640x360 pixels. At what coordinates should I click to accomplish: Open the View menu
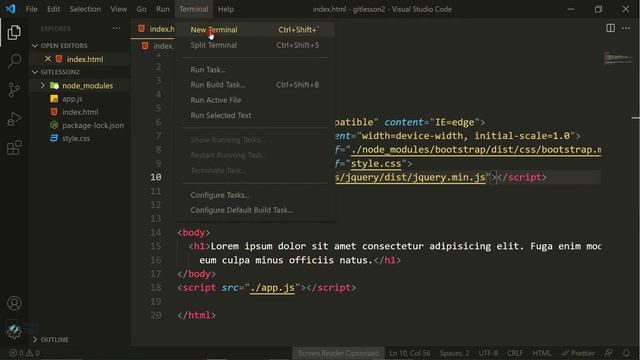pyautogui.click(x=118, y=9)
